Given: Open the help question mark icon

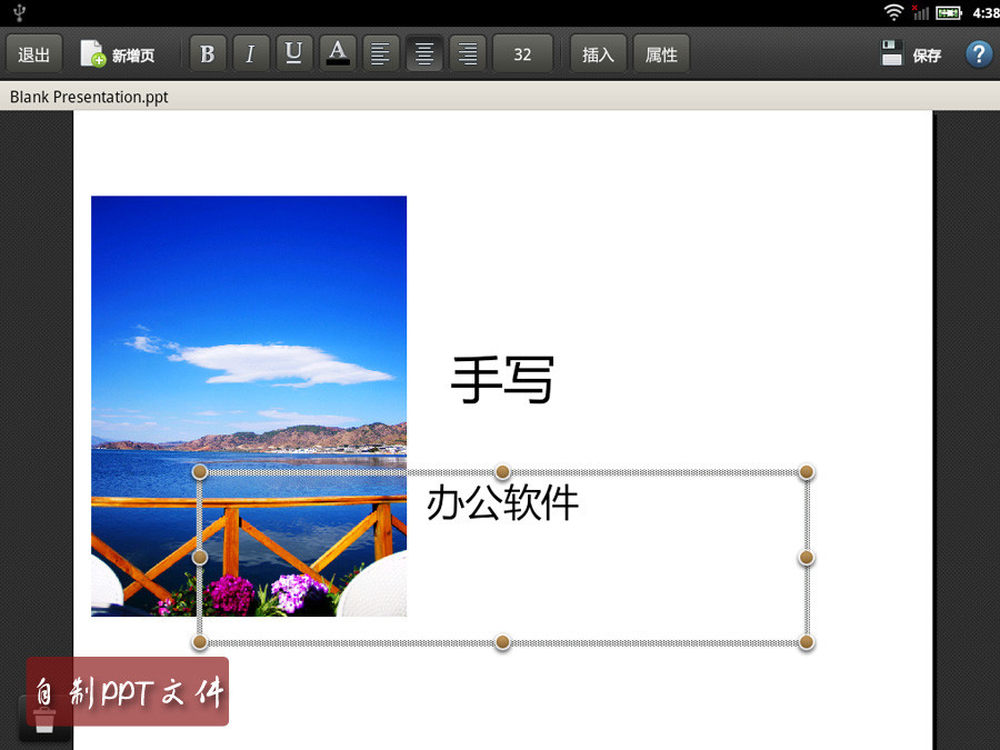Looking at the screenshot, I should point(979,54).
